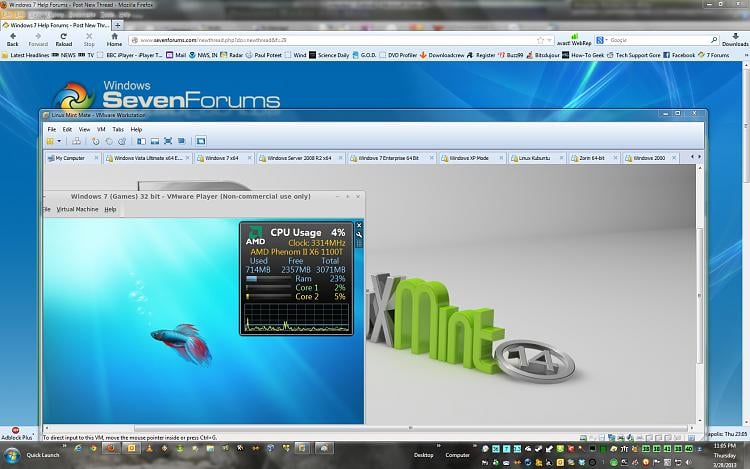Open the BBC iPlayer bookmark
This screenshot has width=750, height=469.
click(x=129, y=55)
